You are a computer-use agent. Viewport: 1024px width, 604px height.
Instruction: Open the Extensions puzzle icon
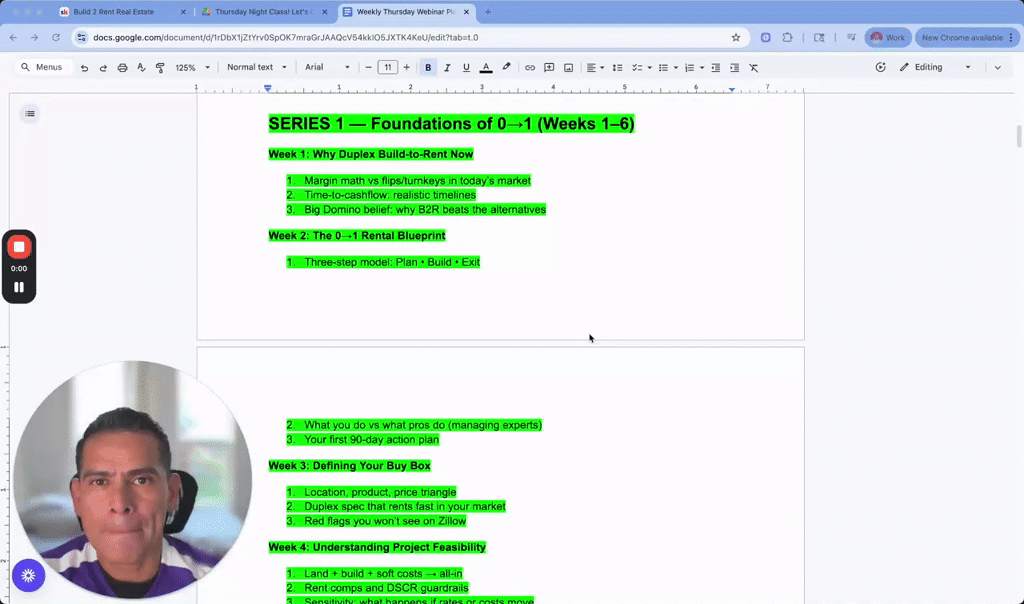pos(788,37)
